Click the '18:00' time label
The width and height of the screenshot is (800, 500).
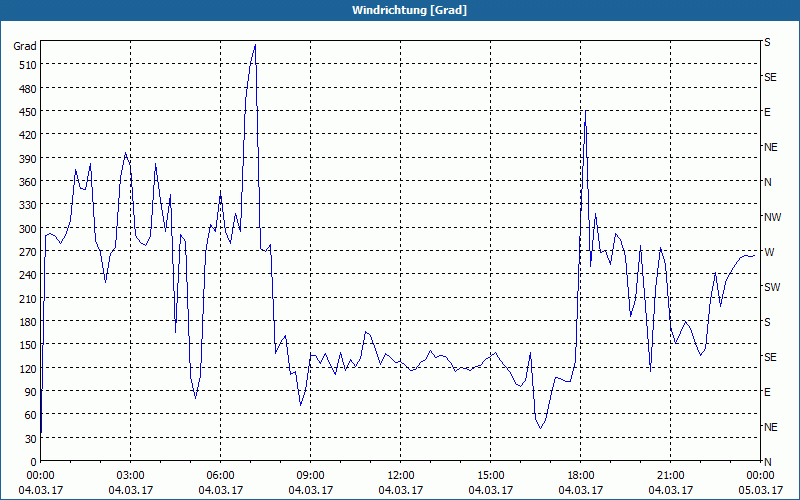click(x=581, y=476)
